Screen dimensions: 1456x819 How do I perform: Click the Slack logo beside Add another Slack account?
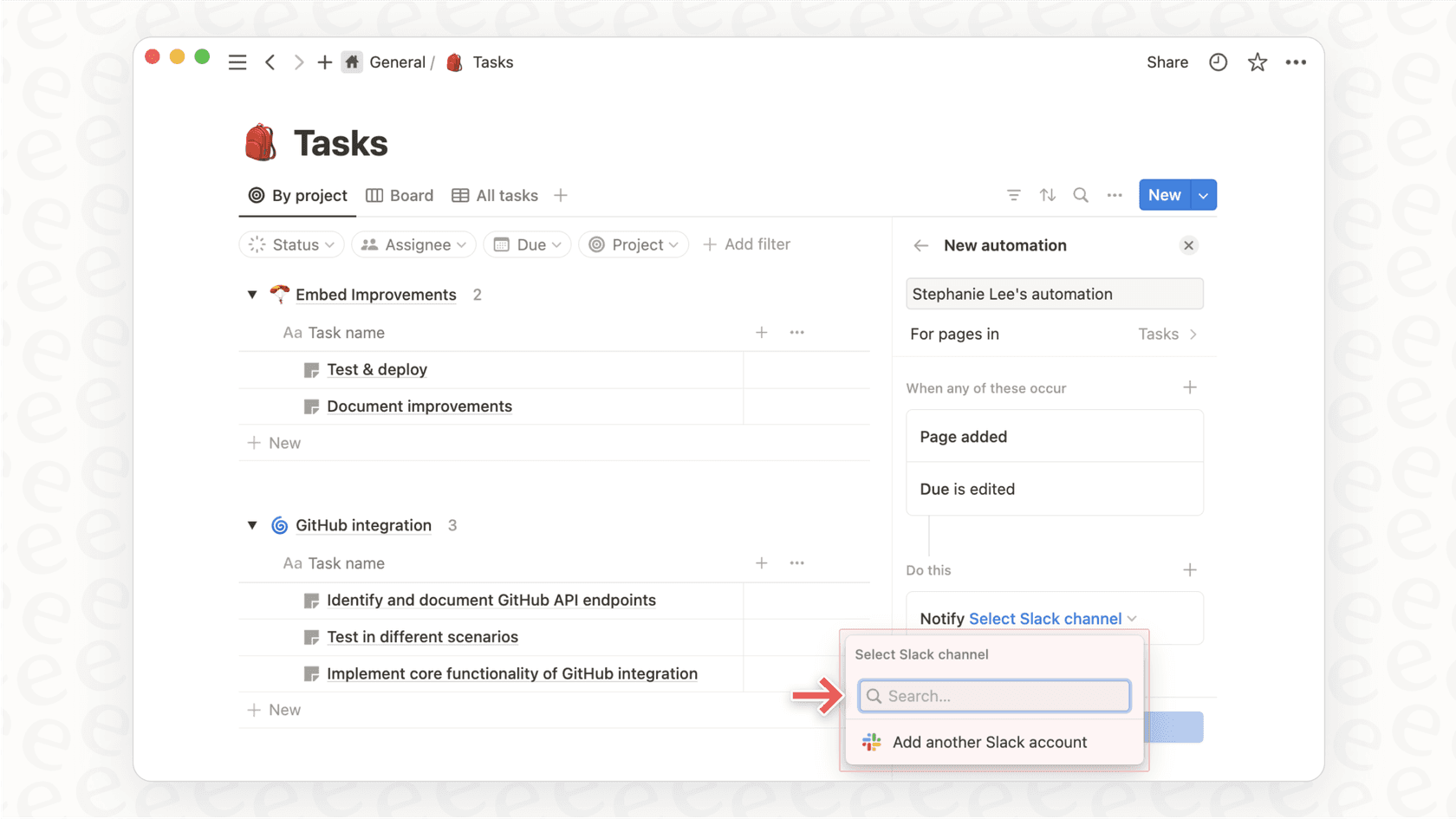(871, 742)
